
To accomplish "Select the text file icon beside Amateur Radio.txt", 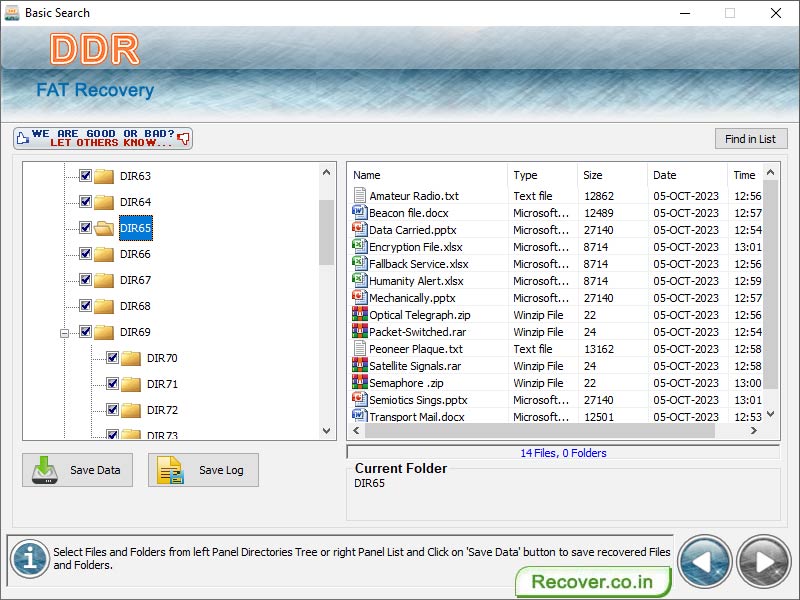I will (x=360, y=195).
